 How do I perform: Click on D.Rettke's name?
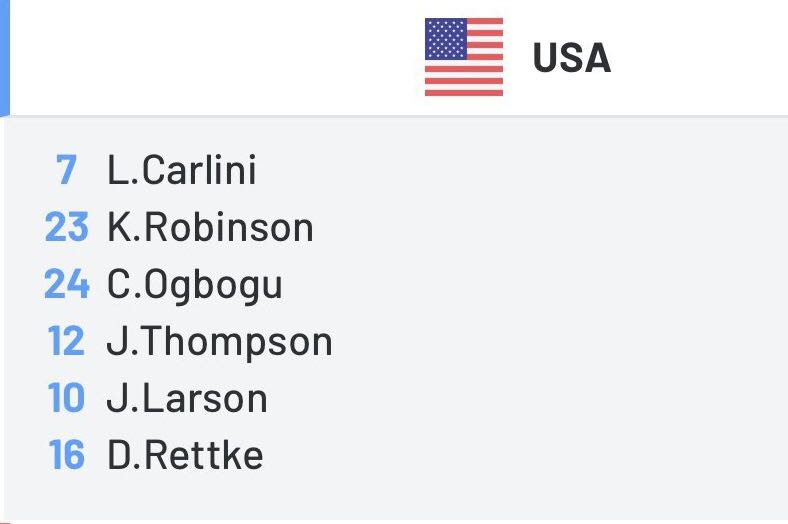[x=185, y=455]
